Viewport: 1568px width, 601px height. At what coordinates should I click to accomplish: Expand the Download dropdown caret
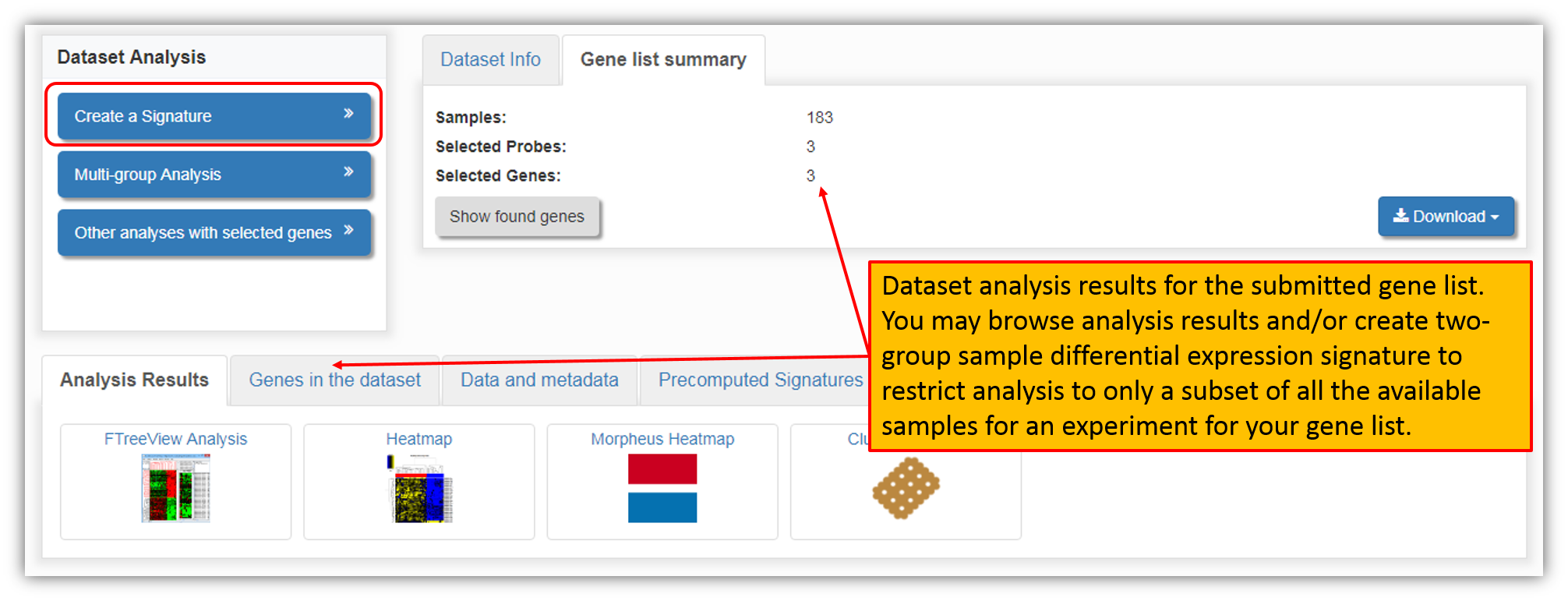click(1495, 217)
